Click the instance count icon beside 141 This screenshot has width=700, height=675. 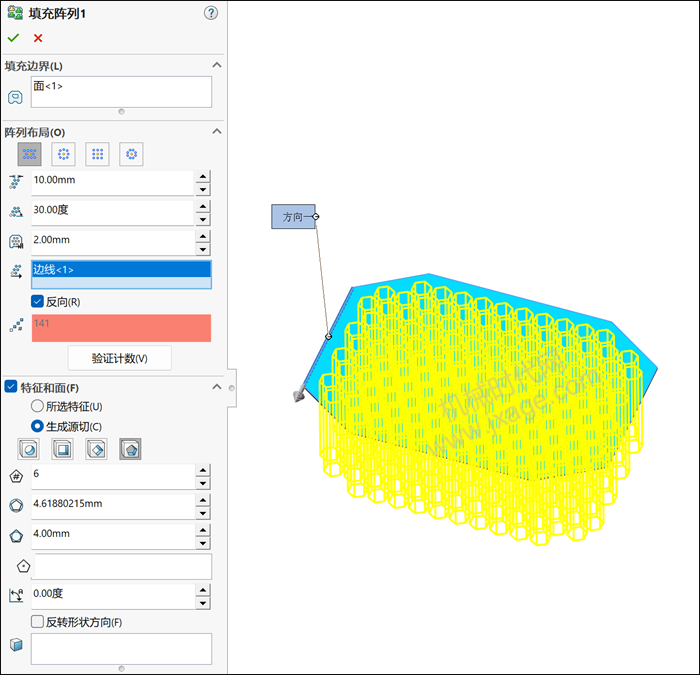(x=16, y=326)
